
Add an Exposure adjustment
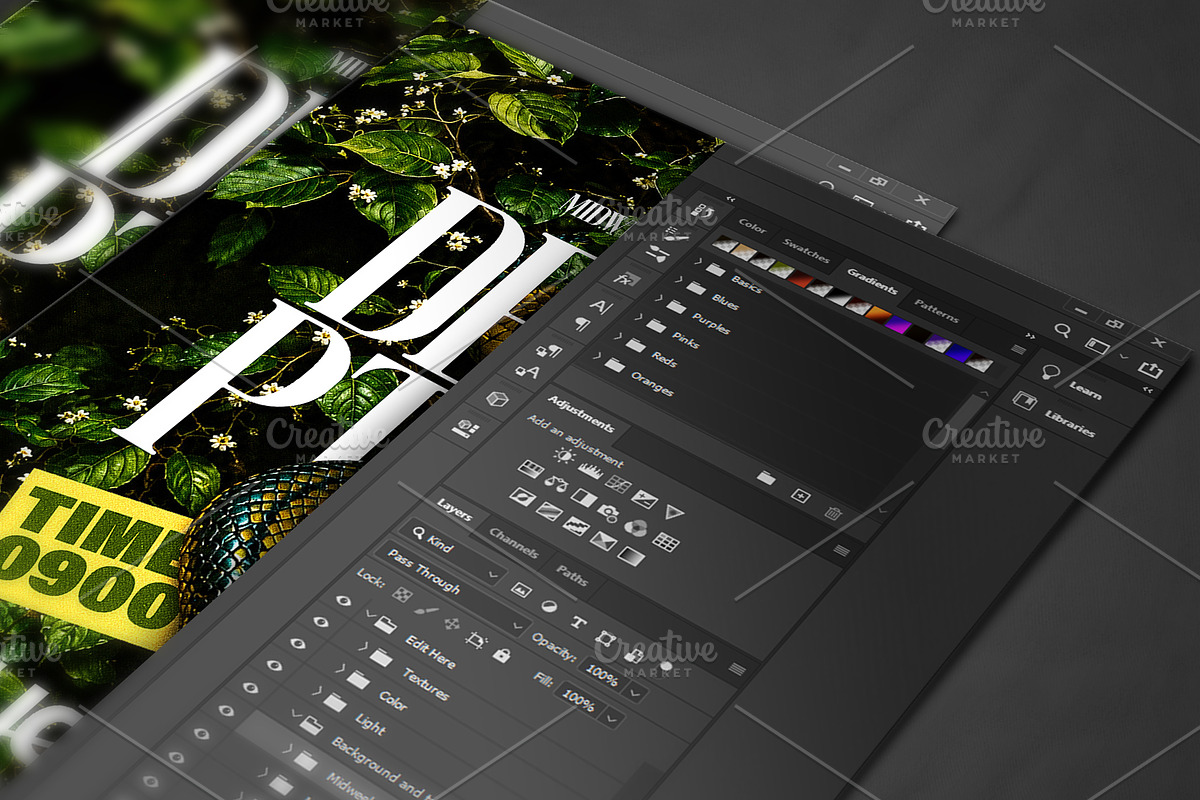(644, 499)
